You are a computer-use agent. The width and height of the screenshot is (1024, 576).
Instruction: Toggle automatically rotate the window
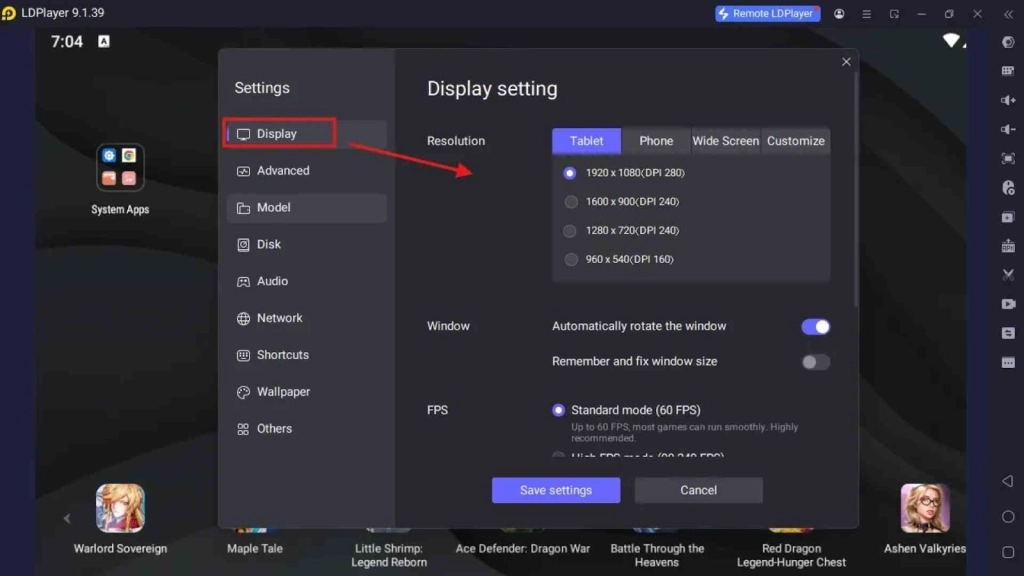(x=815, y=326)
